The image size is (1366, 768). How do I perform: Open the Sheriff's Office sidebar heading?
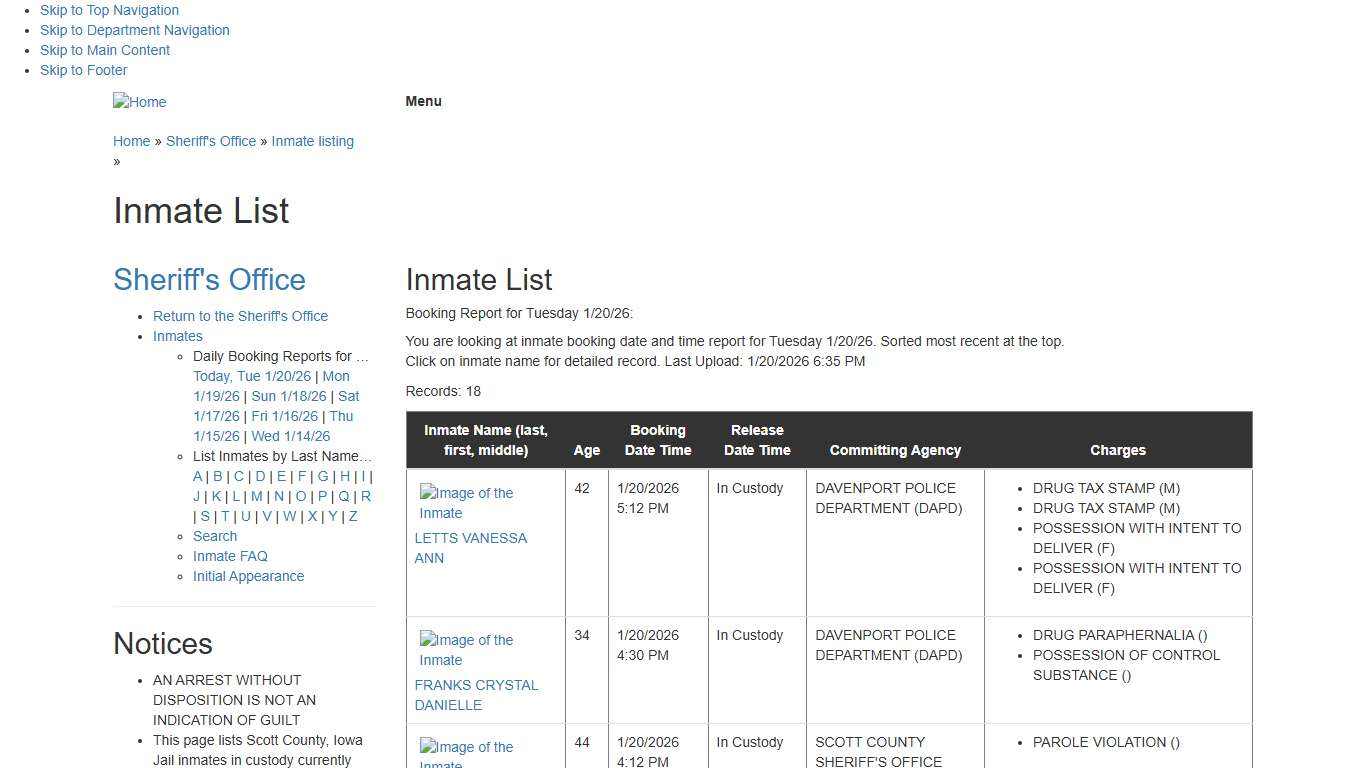tap(209, 279)
